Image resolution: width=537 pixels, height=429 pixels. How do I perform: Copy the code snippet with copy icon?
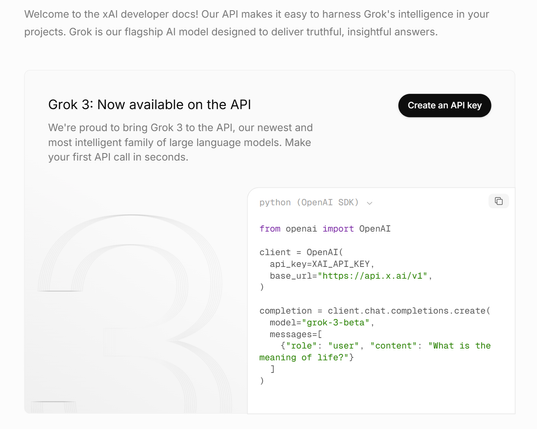(499, 201)
